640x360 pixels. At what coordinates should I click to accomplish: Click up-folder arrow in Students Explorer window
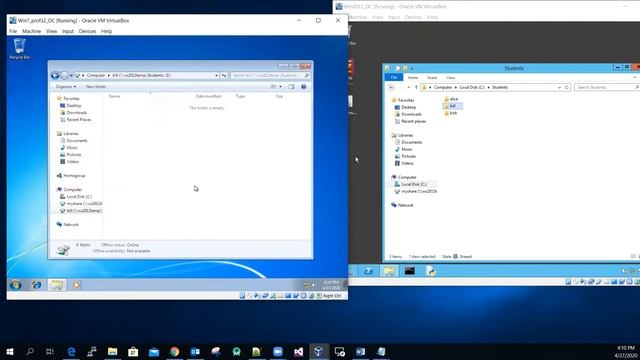coord(416,87)
